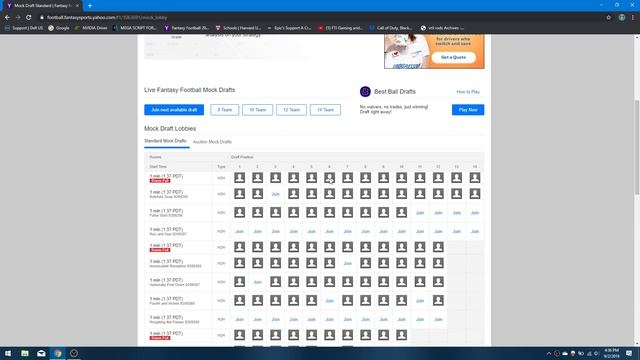The width and height of the screenshot is (640, 360).
Task: Join draft position 8 in Run and Gun room
Action: (x=365, y=231)
